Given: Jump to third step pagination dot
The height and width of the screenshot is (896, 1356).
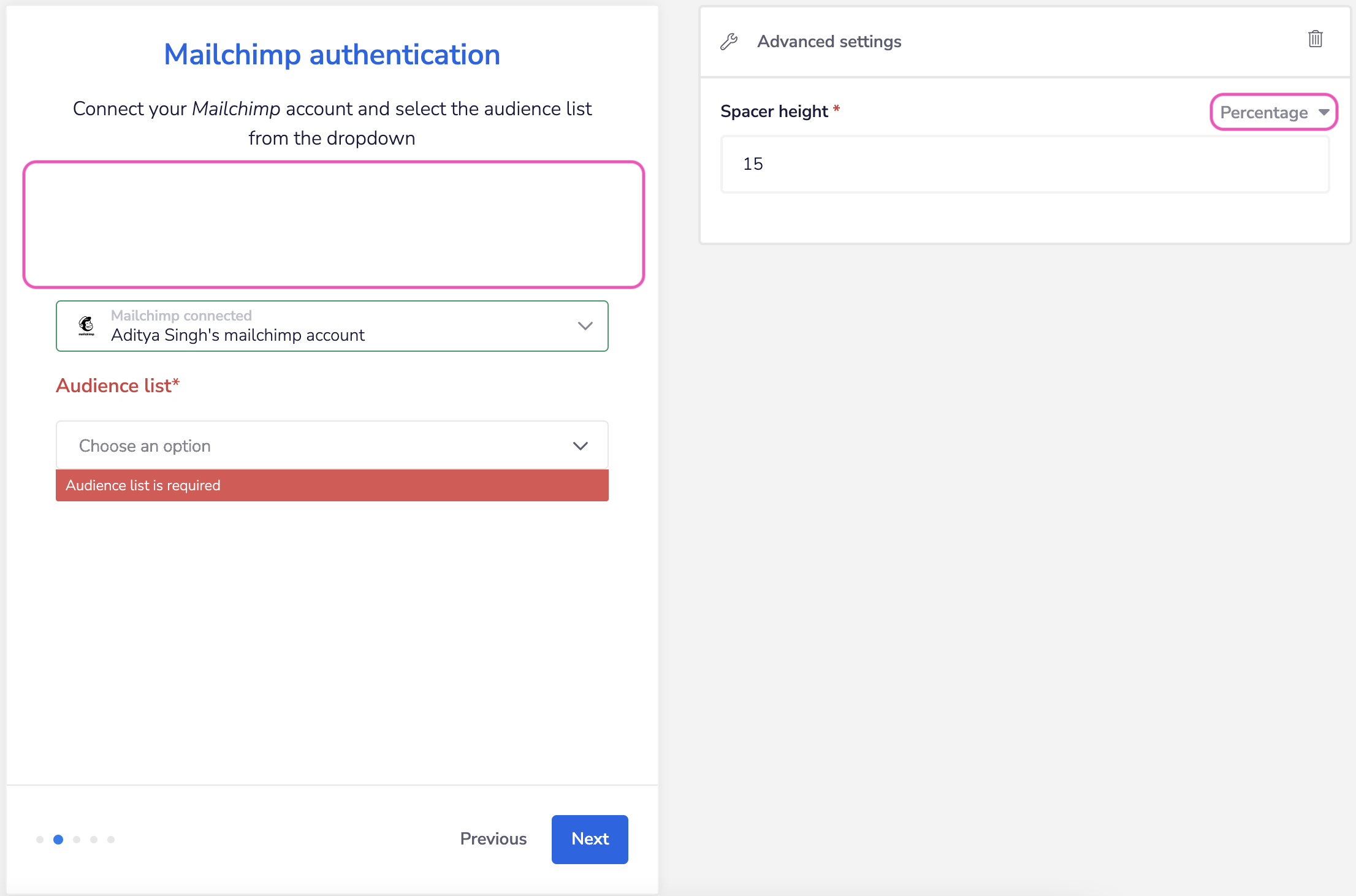Looking at the screenshot, I should click(x=77, y=840).
